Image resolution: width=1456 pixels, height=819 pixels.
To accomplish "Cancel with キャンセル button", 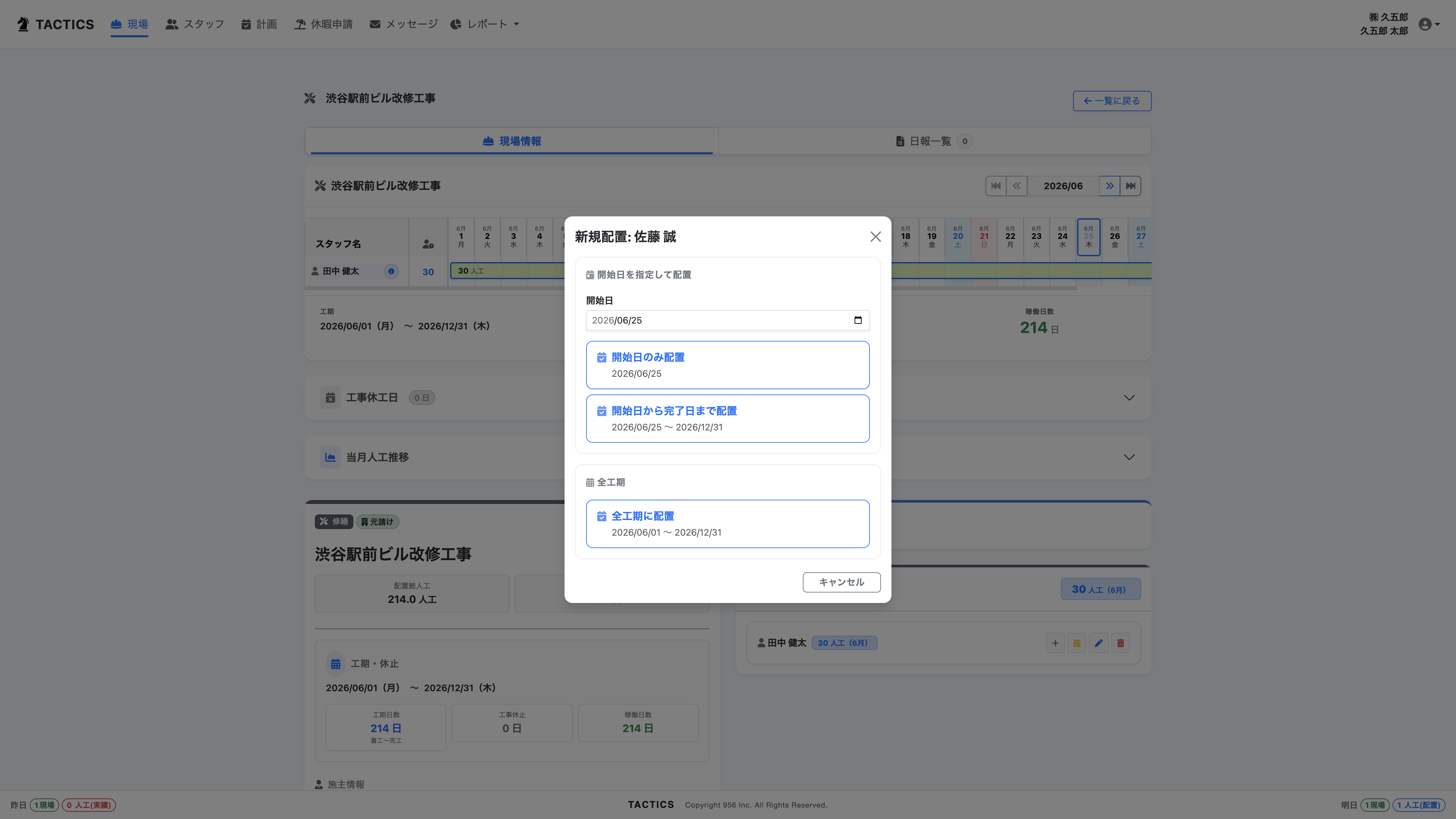I will point(841,582).
